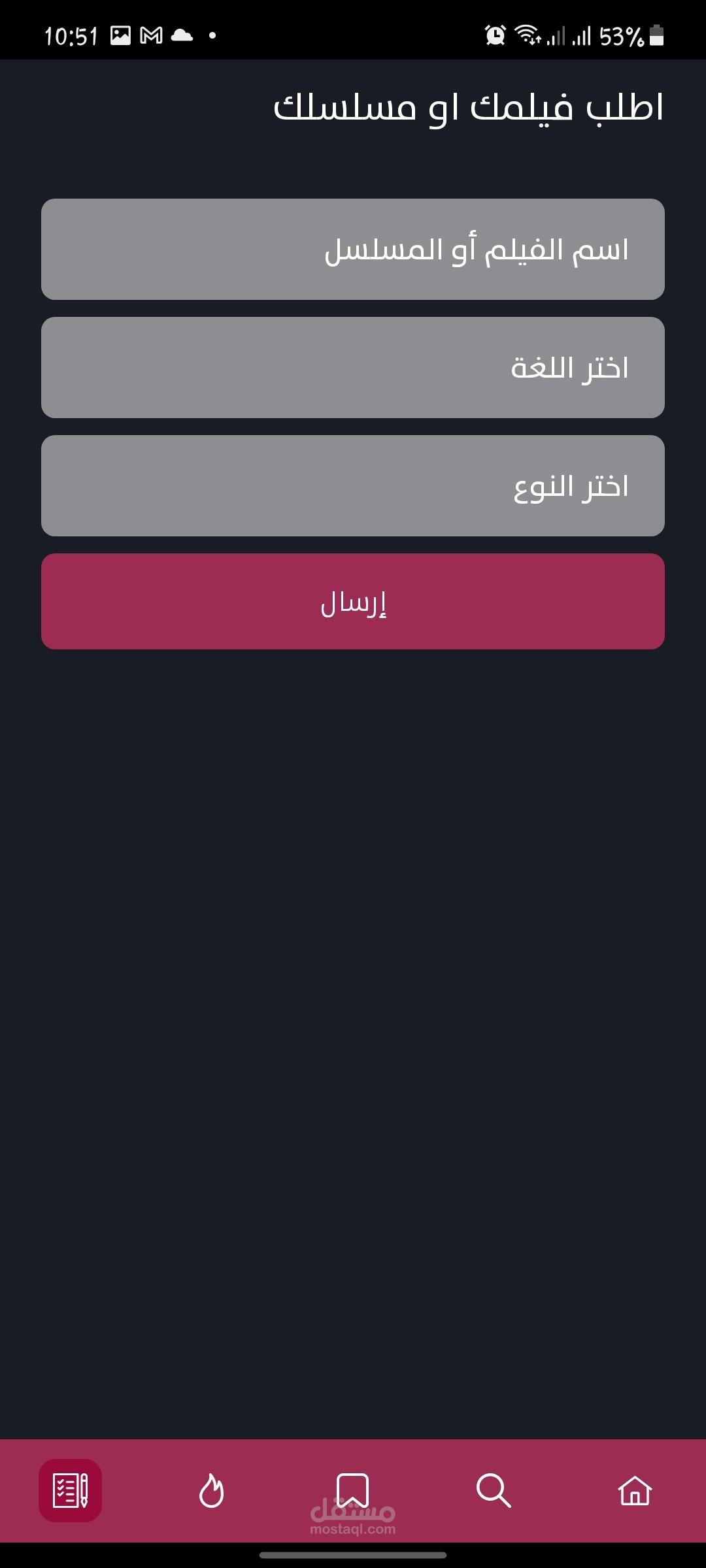Expand the اختر النوع type dropdown
Image resolution: width=706 pixels, height=1568 pixels.
353,485
